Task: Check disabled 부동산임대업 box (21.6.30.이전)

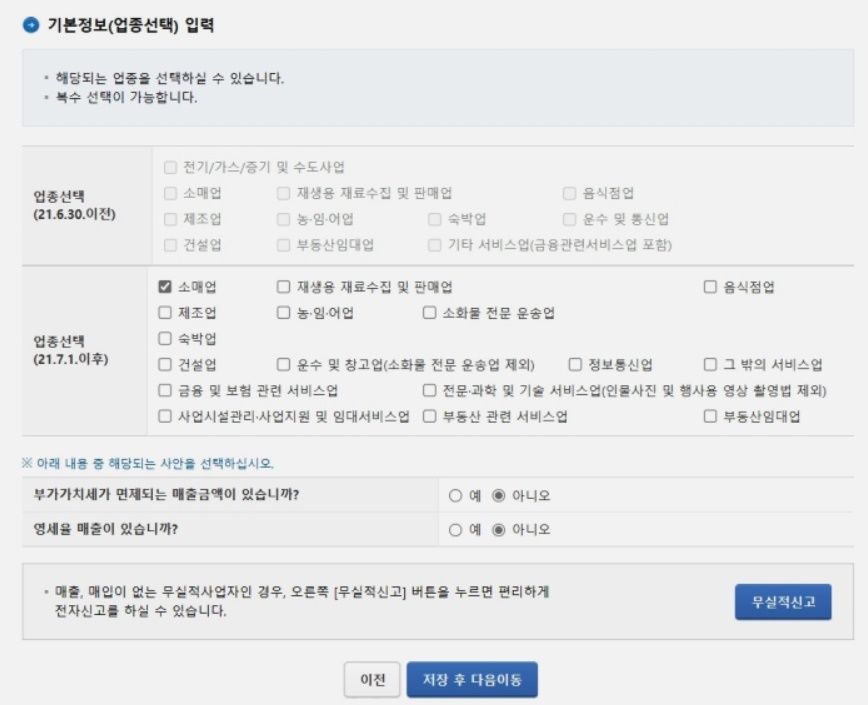Action: point(283,245)
